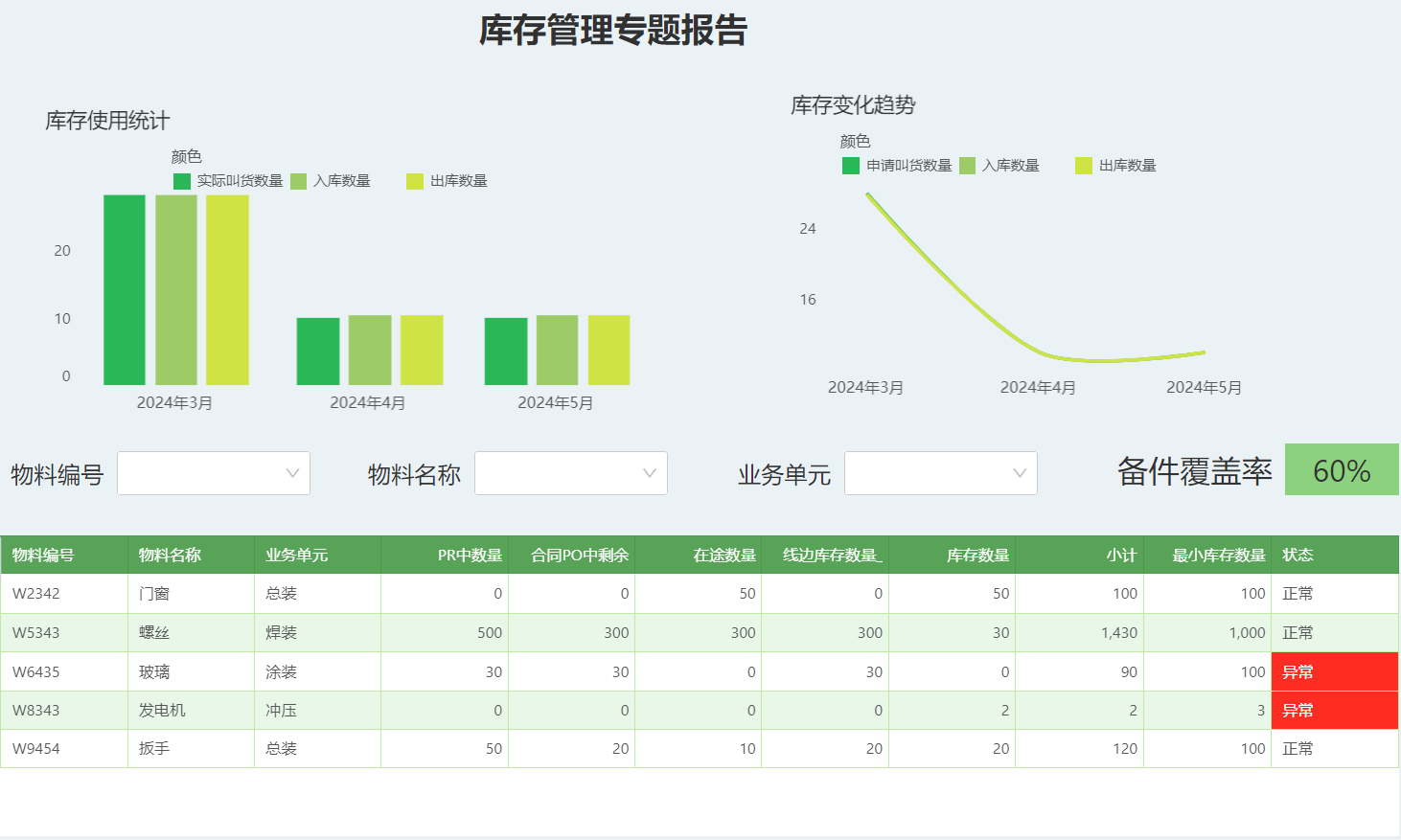Select the W5343 cell
Screen dimensions: 1401x840
[64, 633]
